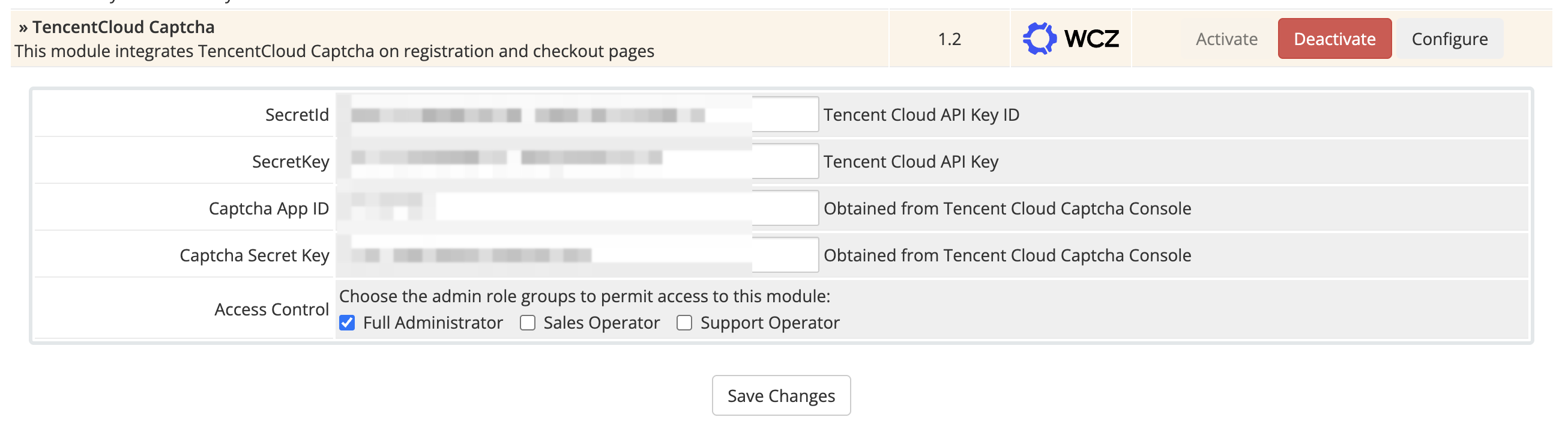This screenshot has width=1568, height=423.
Task: Save Changes to the module settings
Action: (781, 396)
